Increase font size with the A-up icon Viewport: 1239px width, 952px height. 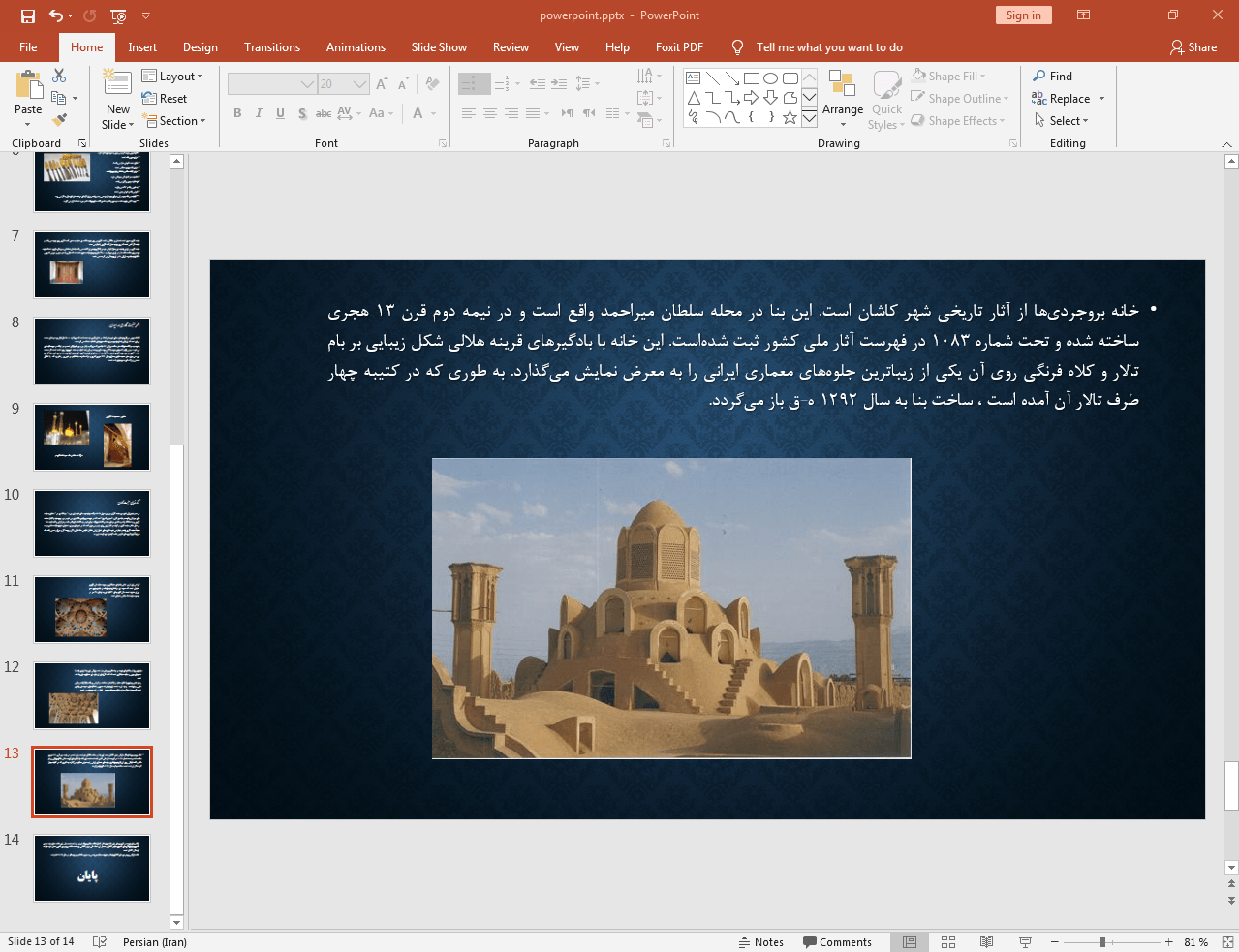pyautogui.click(x=382, y=84)
